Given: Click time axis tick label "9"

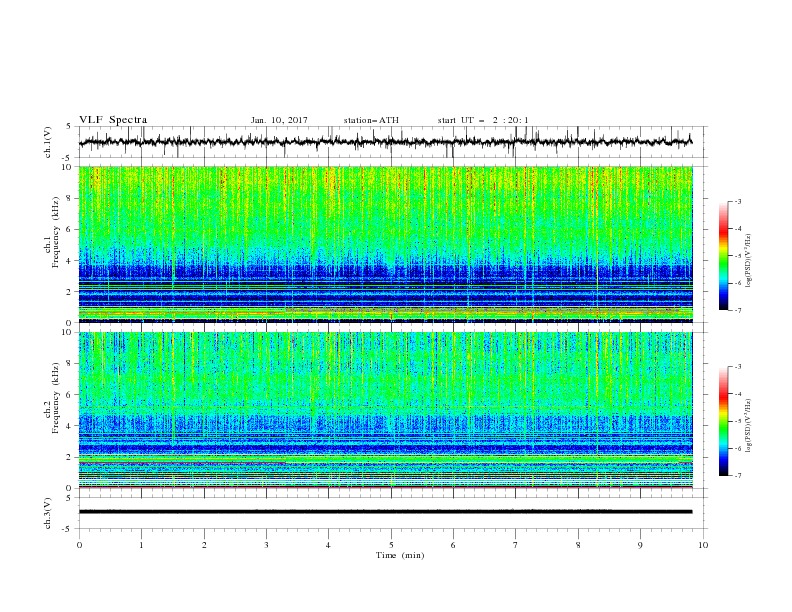Looking at the screenshot, I should pos(640,545).
